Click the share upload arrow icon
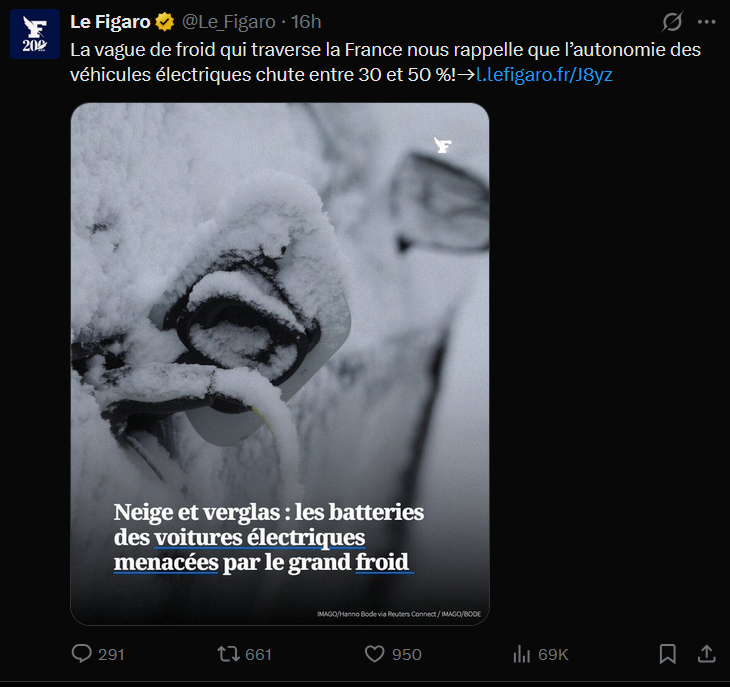The image size is (730, 687). tap(706, 654)
